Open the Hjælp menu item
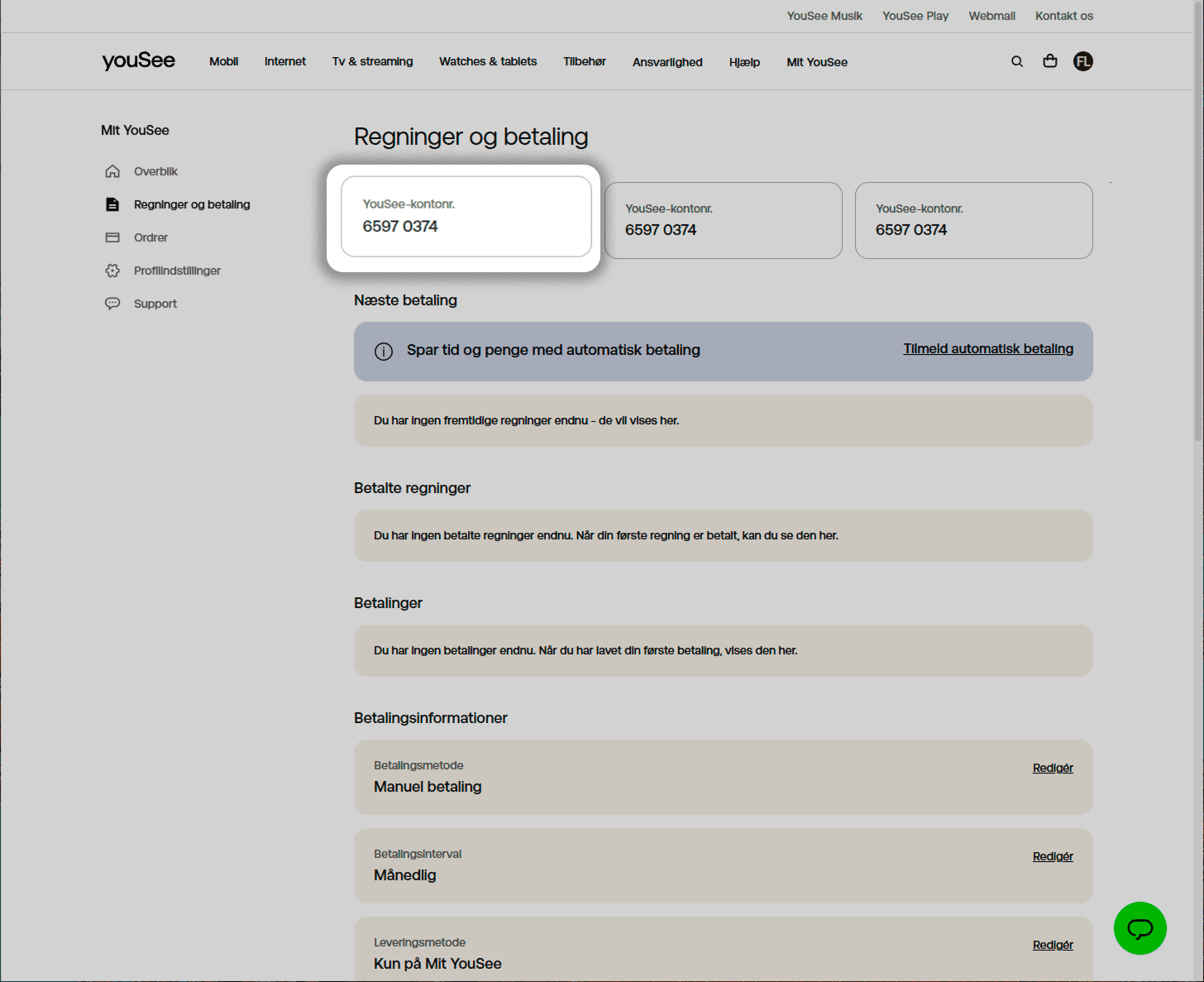 pyautogui.click(x=744, y=62)
